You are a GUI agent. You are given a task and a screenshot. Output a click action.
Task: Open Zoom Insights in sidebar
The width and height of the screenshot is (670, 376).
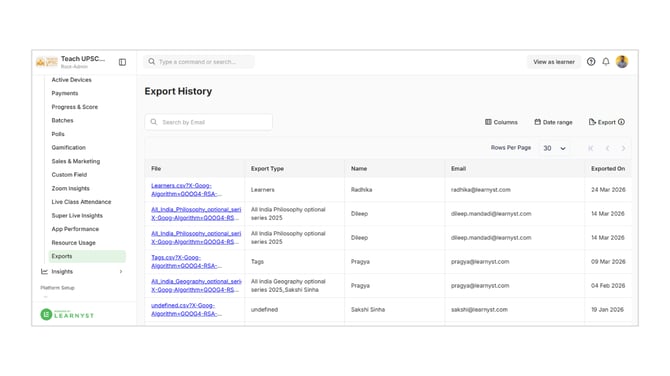pyautogui.click(x=71, y=188)
